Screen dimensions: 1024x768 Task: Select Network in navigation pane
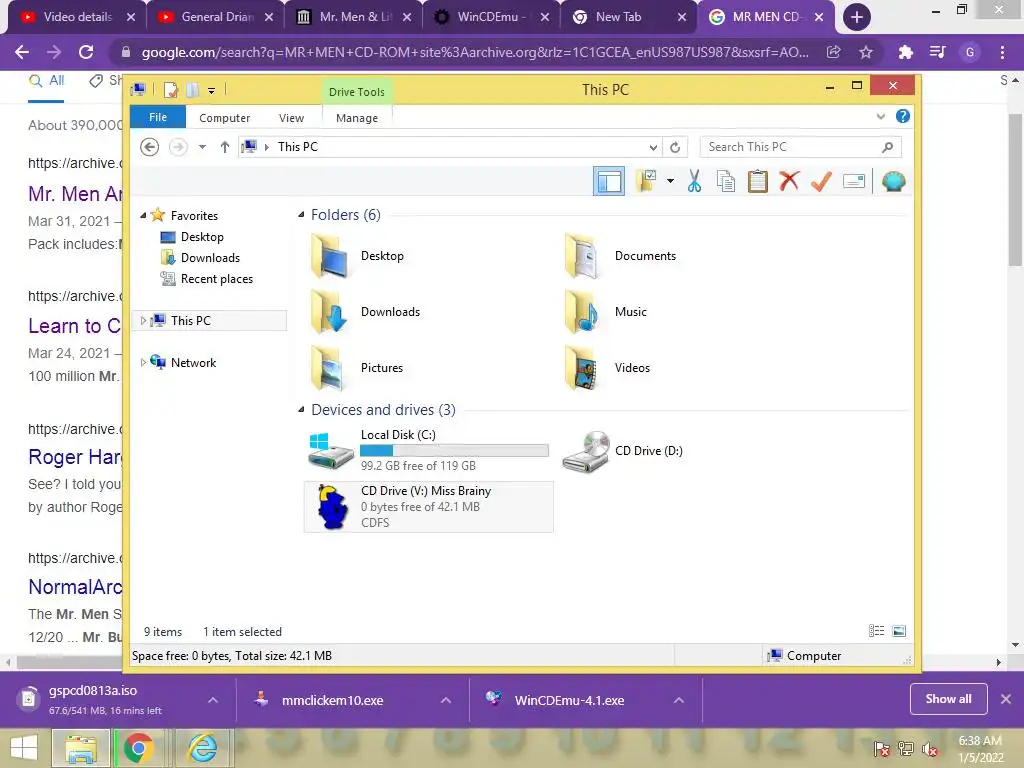point(193,362)
